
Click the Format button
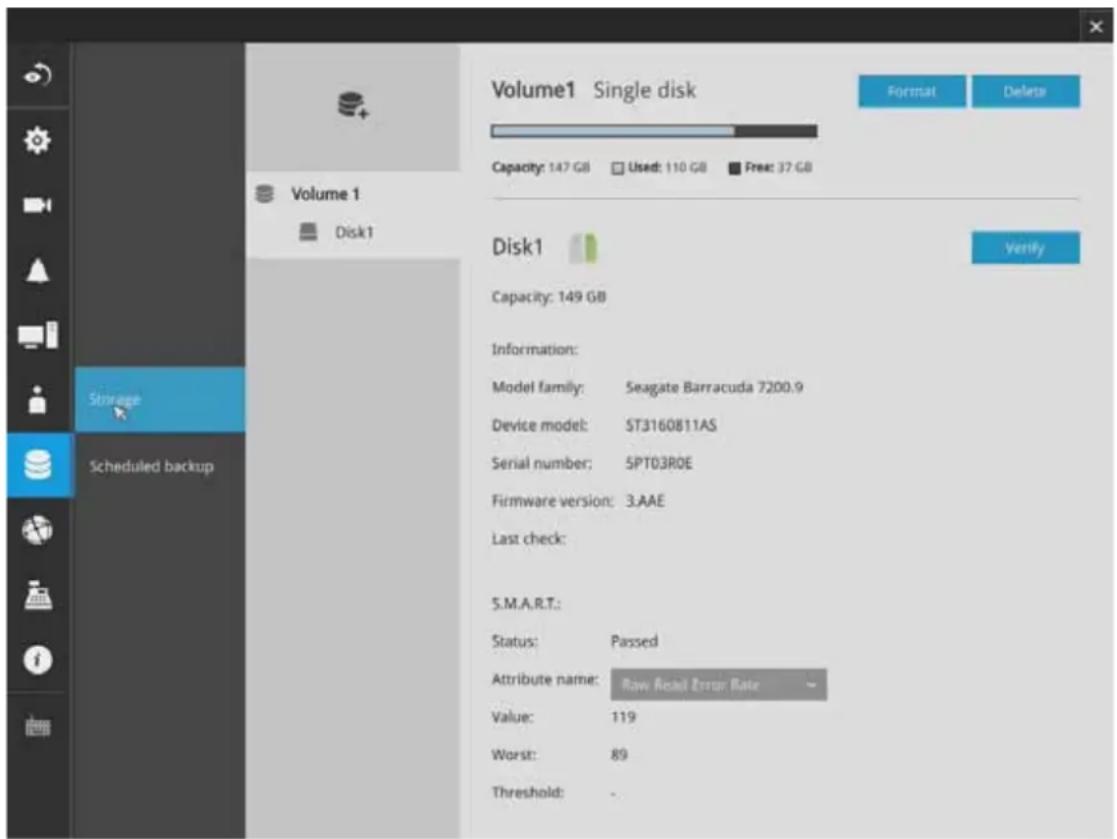point(912,92)
